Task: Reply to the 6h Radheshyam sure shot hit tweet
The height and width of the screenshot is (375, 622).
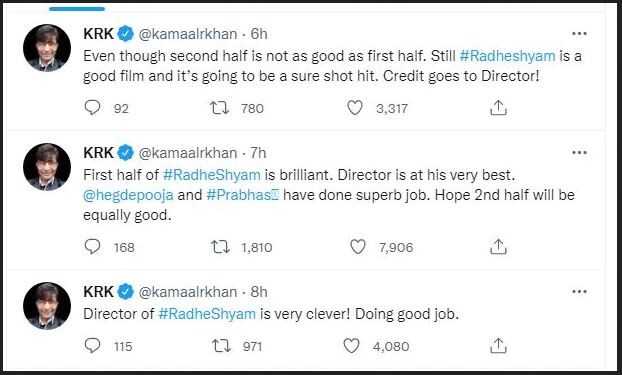Action: tap(93, 108)
